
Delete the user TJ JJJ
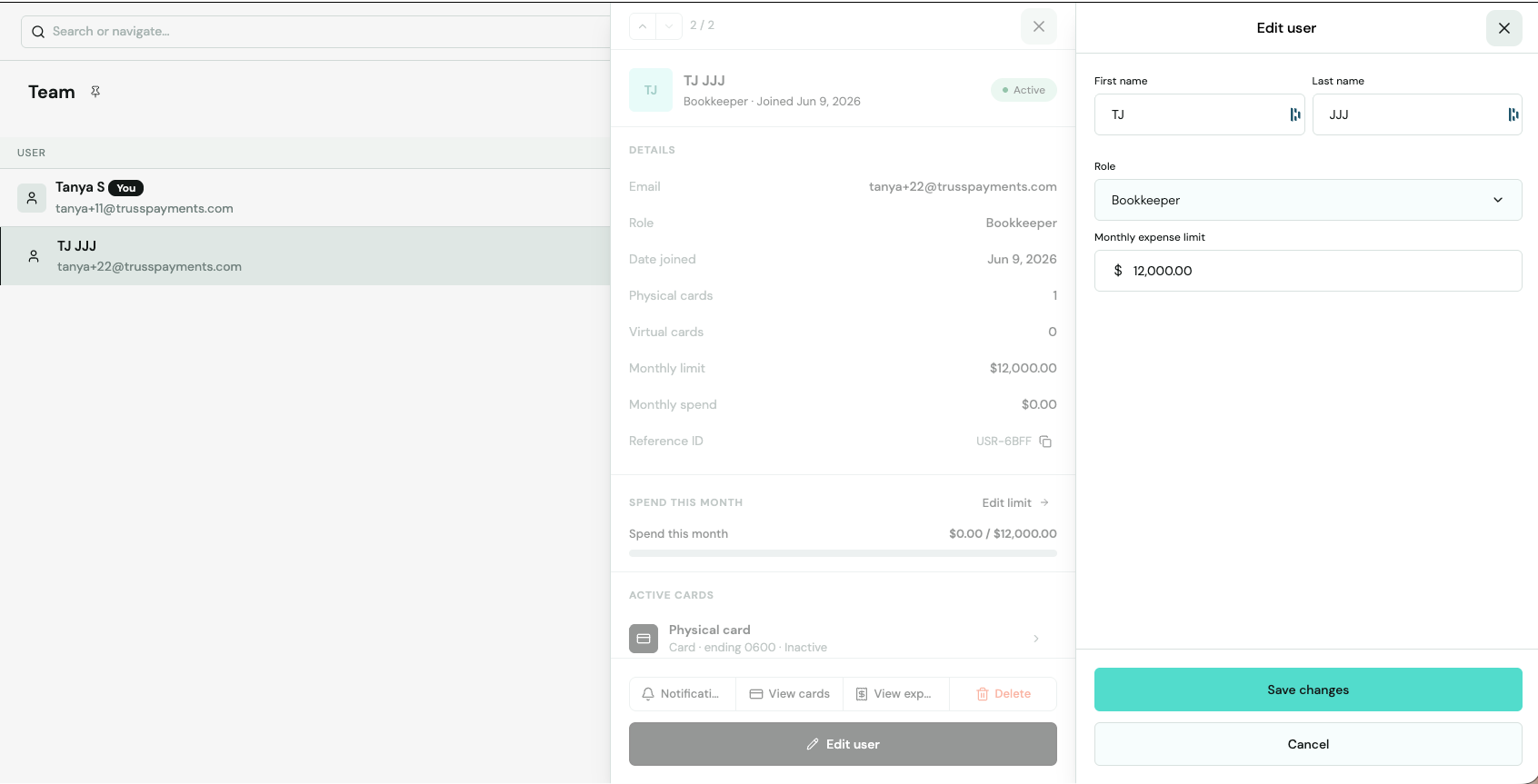pos(1004,694)
